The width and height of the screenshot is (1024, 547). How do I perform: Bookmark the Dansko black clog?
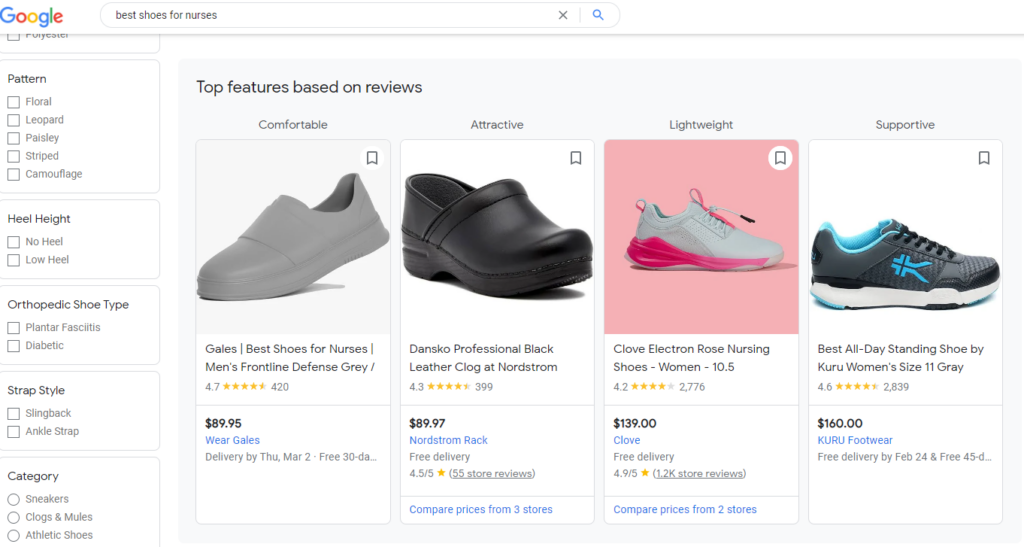[x=576, y=158]
